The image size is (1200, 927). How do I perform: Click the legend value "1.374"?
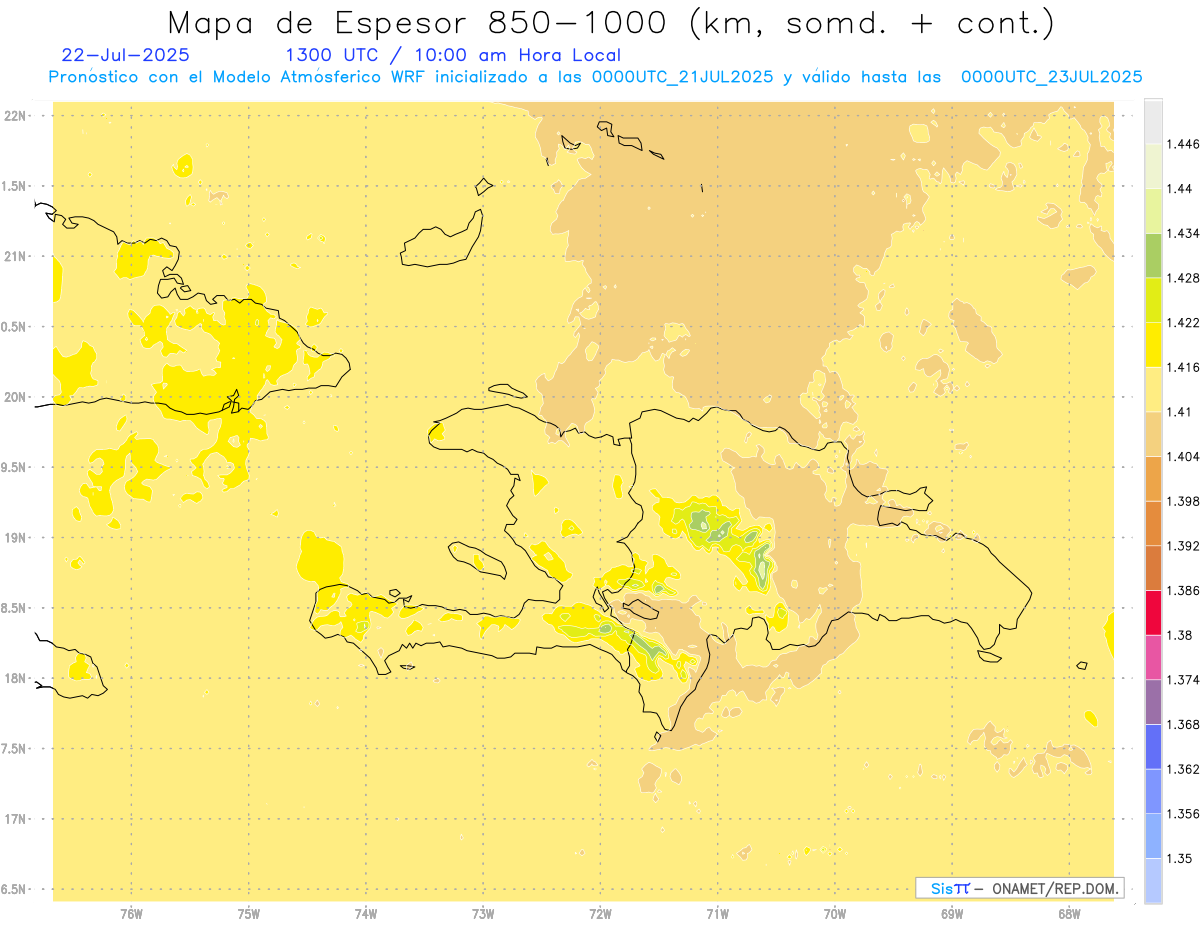click(1183, 680)
